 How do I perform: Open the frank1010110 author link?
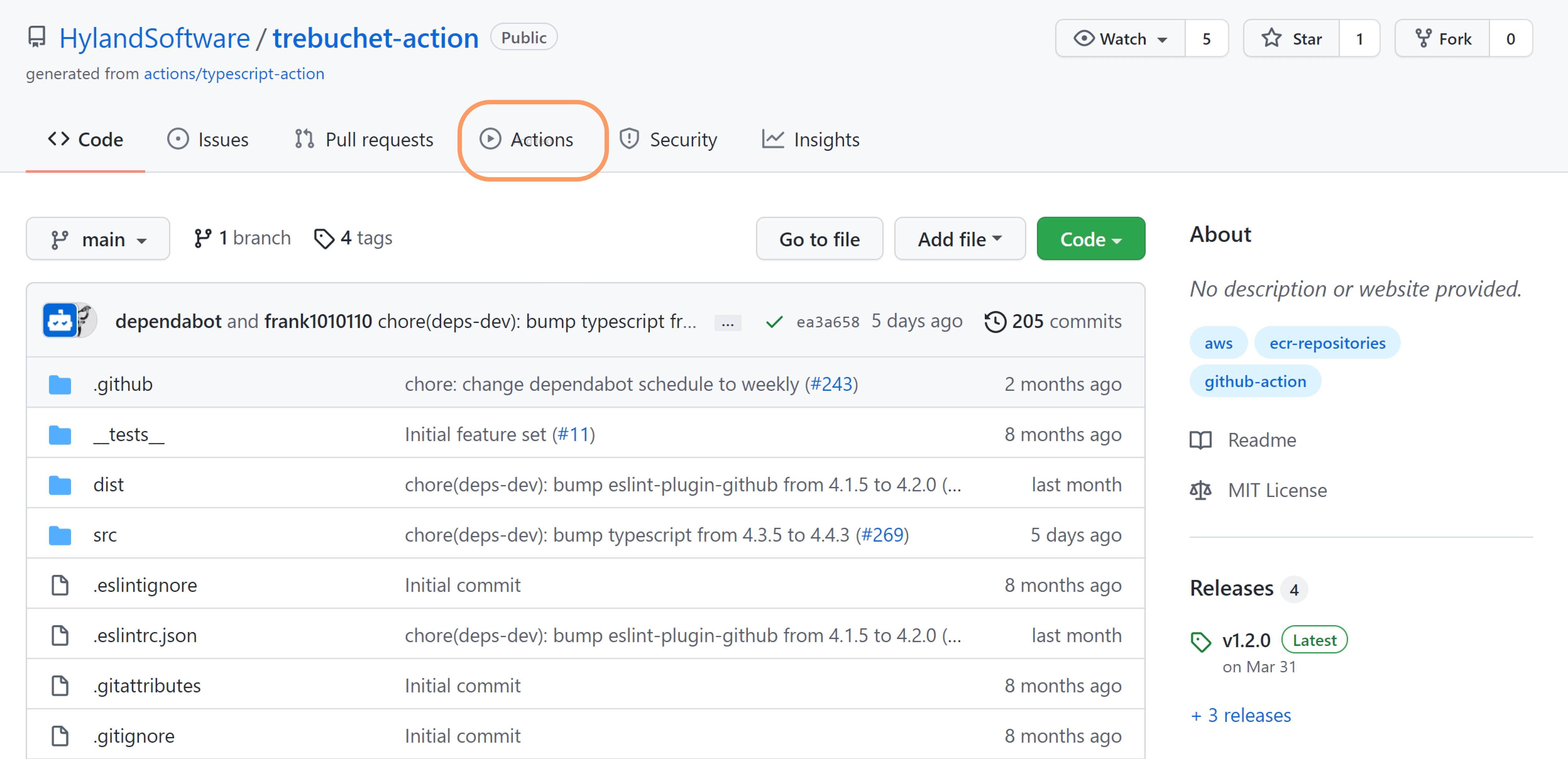tap(318, 321)
